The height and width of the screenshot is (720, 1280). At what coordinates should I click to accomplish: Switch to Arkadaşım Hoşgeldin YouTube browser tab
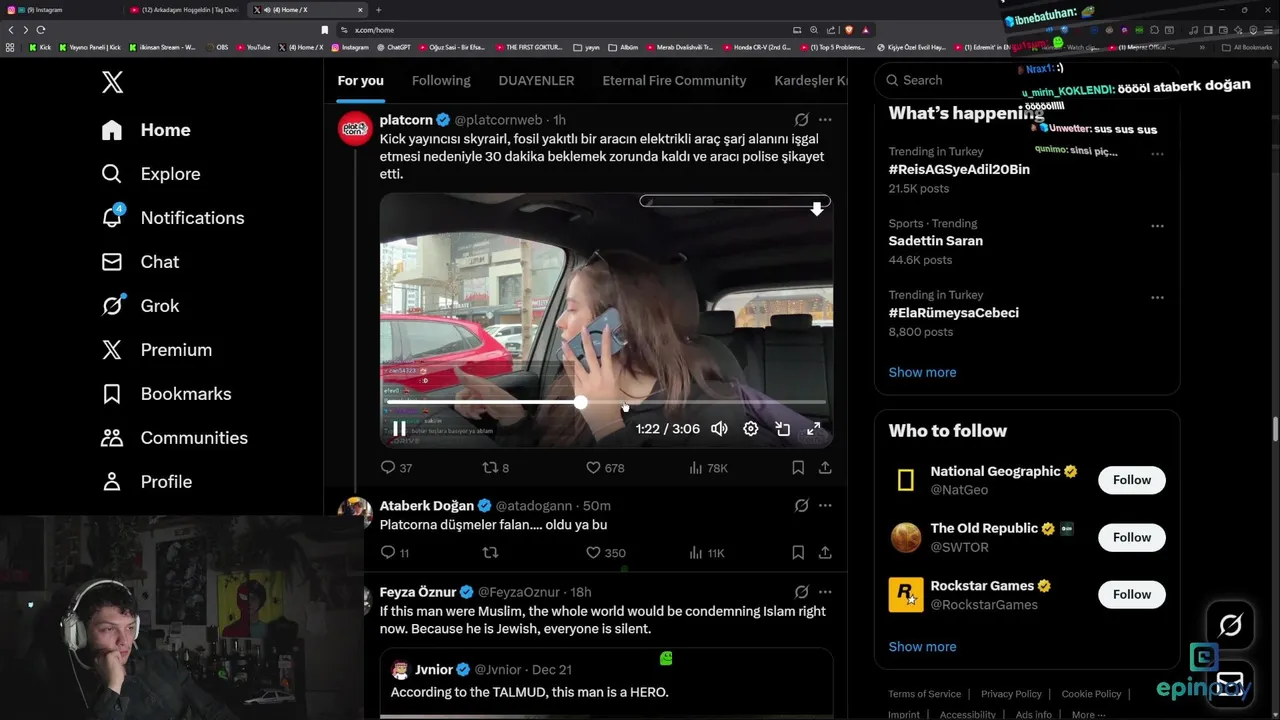coord(185,10)
